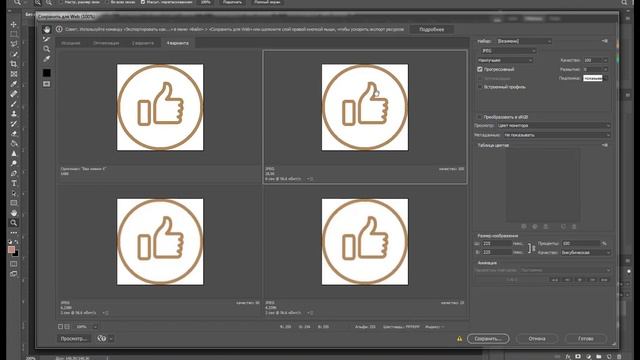Select the Lasso tool
The image size is (640, 360).
tap(13, 44)
